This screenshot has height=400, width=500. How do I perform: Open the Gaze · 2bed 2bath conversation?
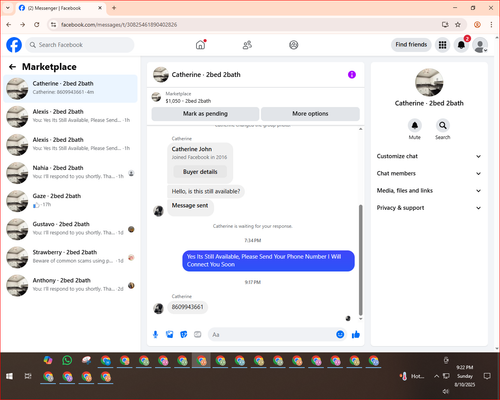tap(70, 201)
